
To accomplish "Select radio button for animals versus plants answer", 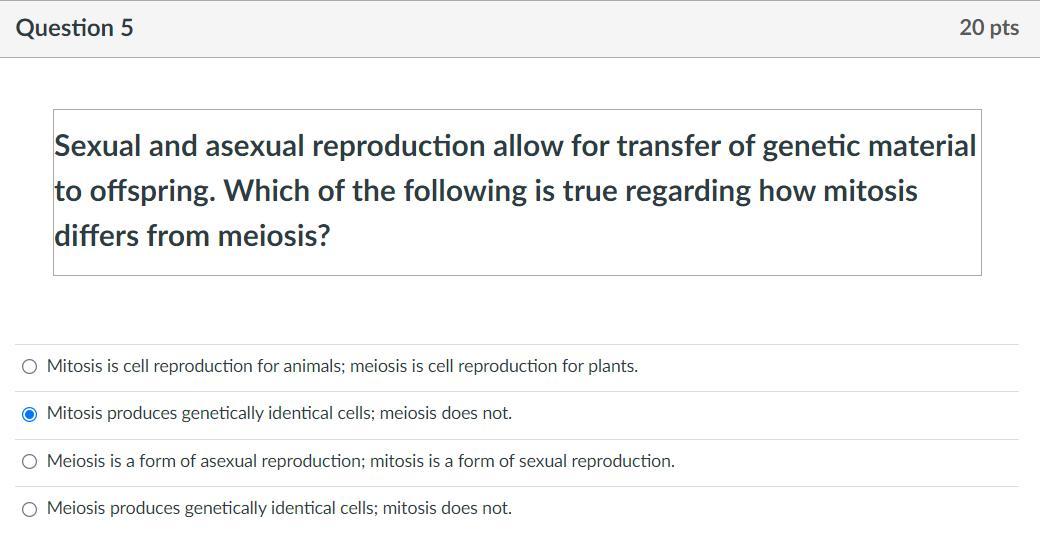I will coord(30,367).
